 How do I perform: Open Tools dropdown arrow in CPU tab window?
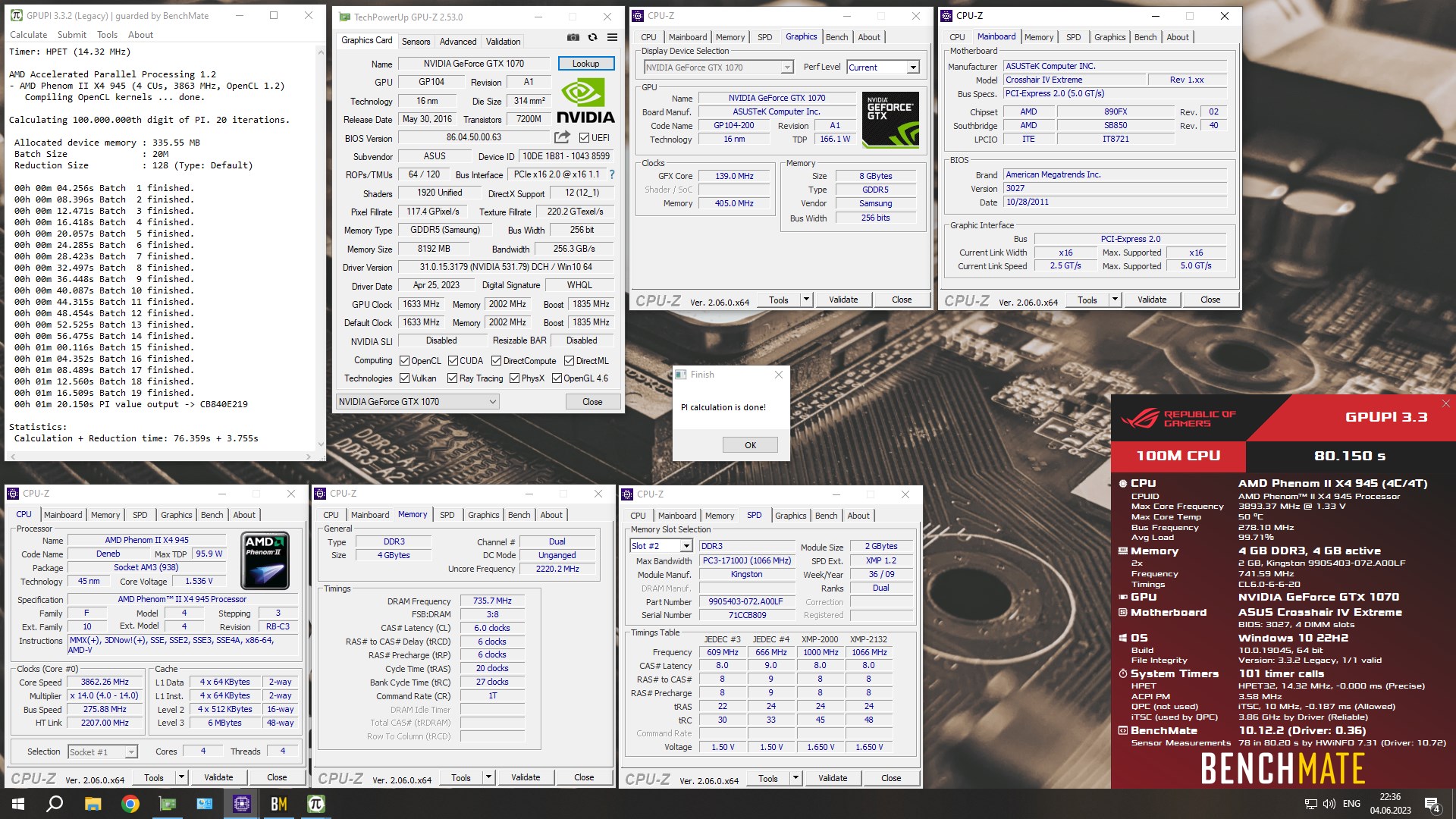(181, 777)
